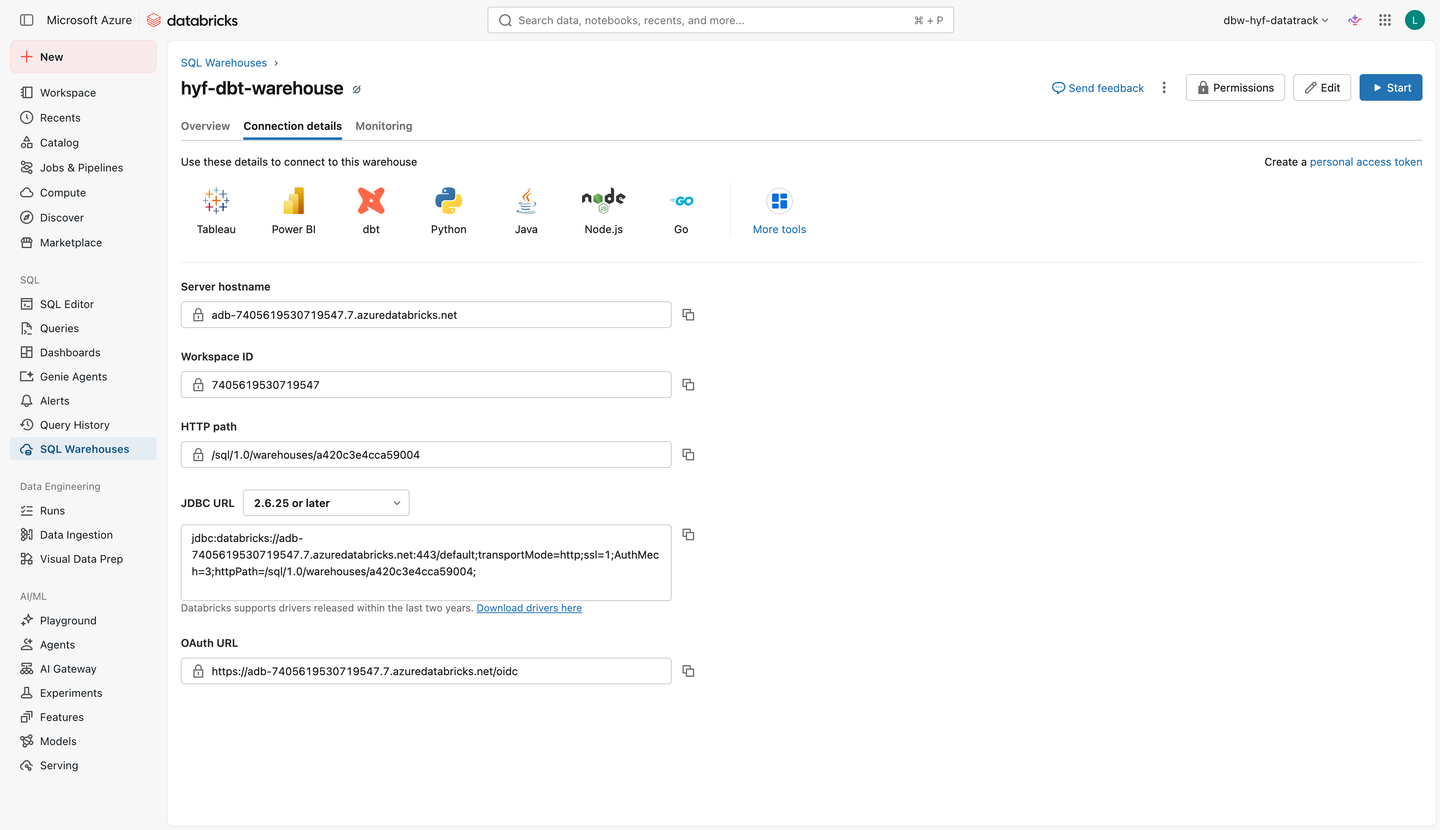1440x830 pixels.
Task: Click the JDBC URL text box
Action: tap(426, 563)
